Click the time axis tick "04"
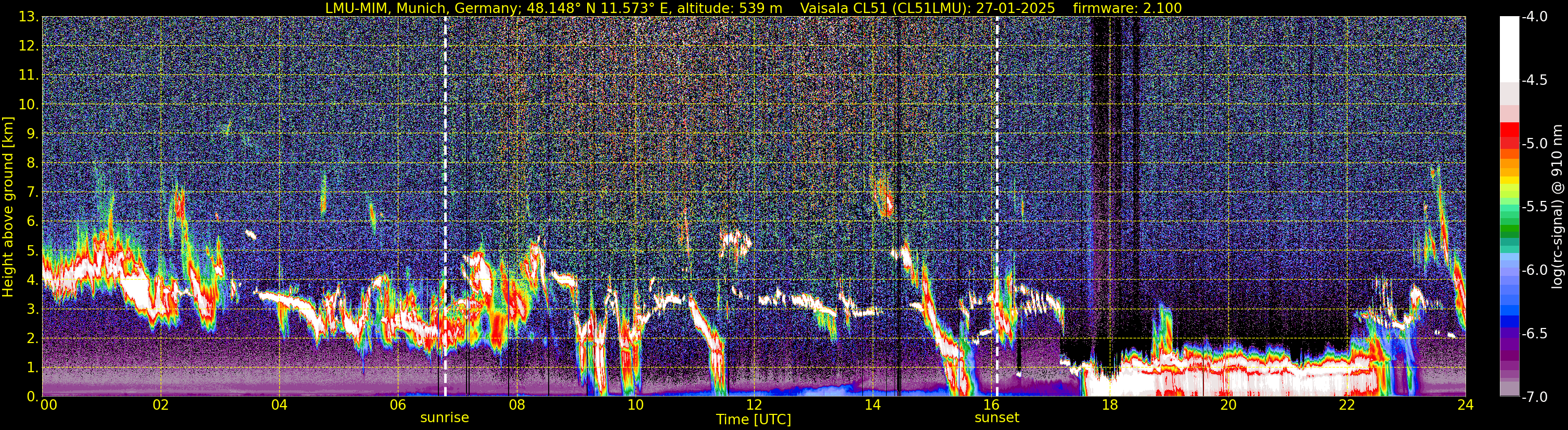The image size is (1568, 430). click(279, 405)
